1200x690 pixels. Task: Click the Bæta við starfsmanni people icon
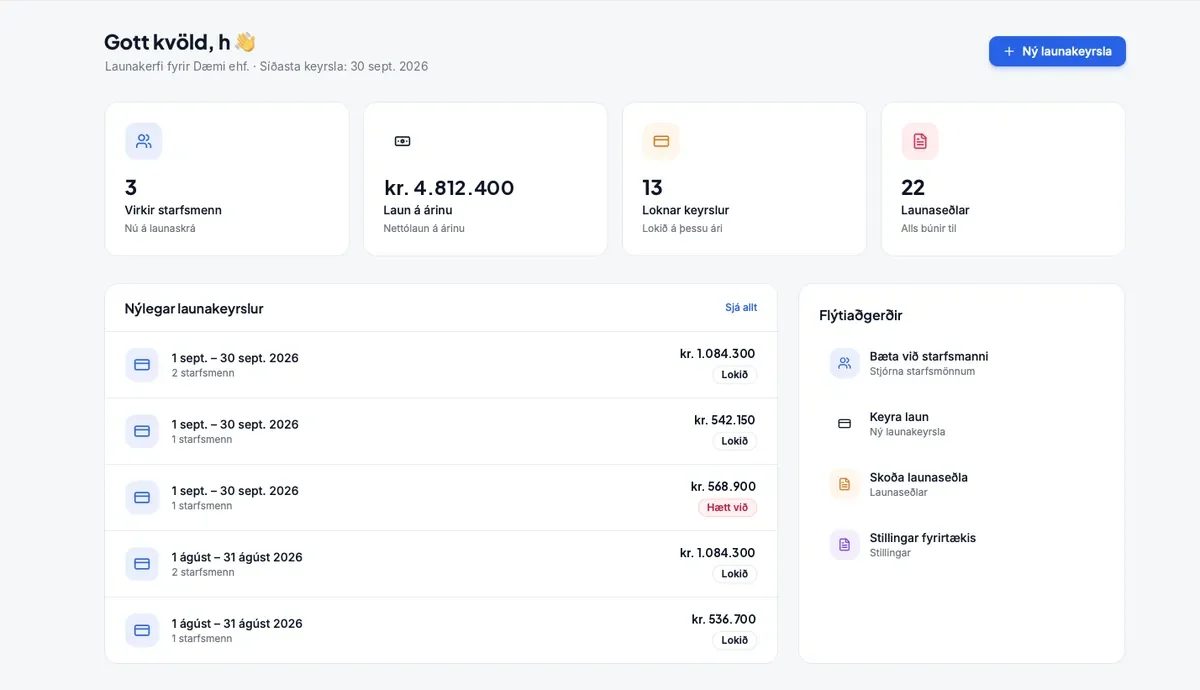[x=845, y=363]
